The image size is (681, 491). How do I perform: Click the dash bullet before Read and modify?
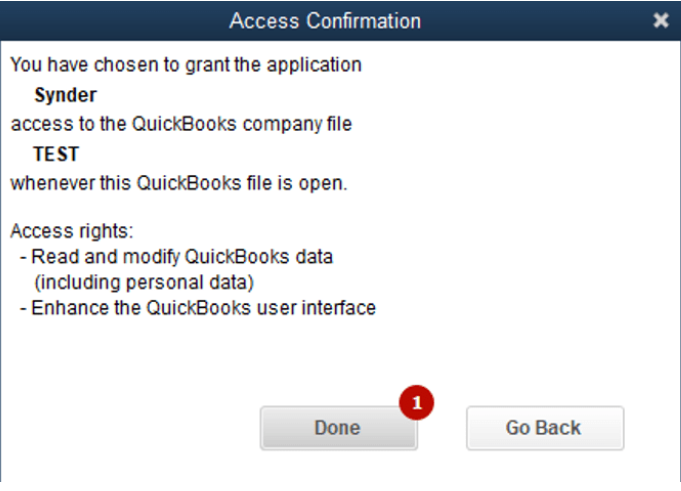click(23, 258)
